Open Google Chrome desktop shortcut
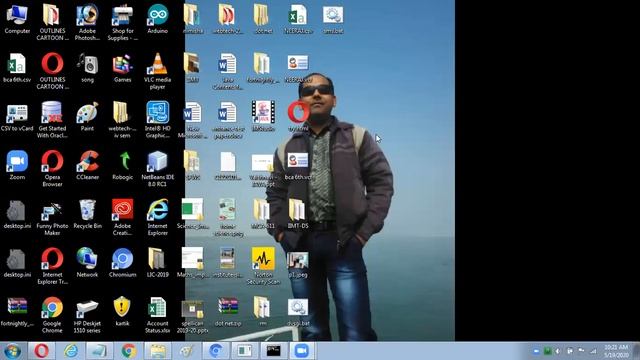The height and width of the screenshot is (360, 640). (x=52, y=314)
